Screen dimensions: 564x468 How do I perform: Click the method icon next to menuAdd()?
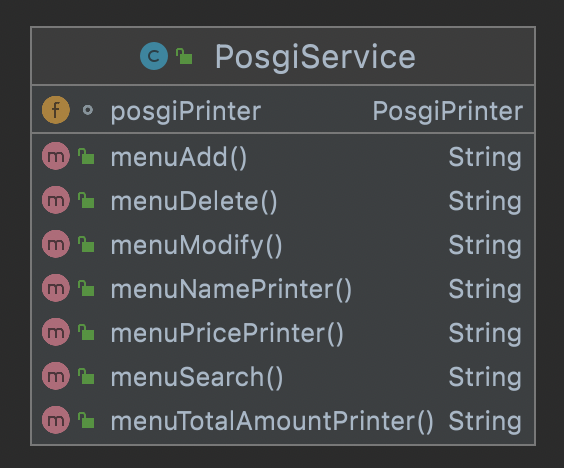[x=56, y=156]
